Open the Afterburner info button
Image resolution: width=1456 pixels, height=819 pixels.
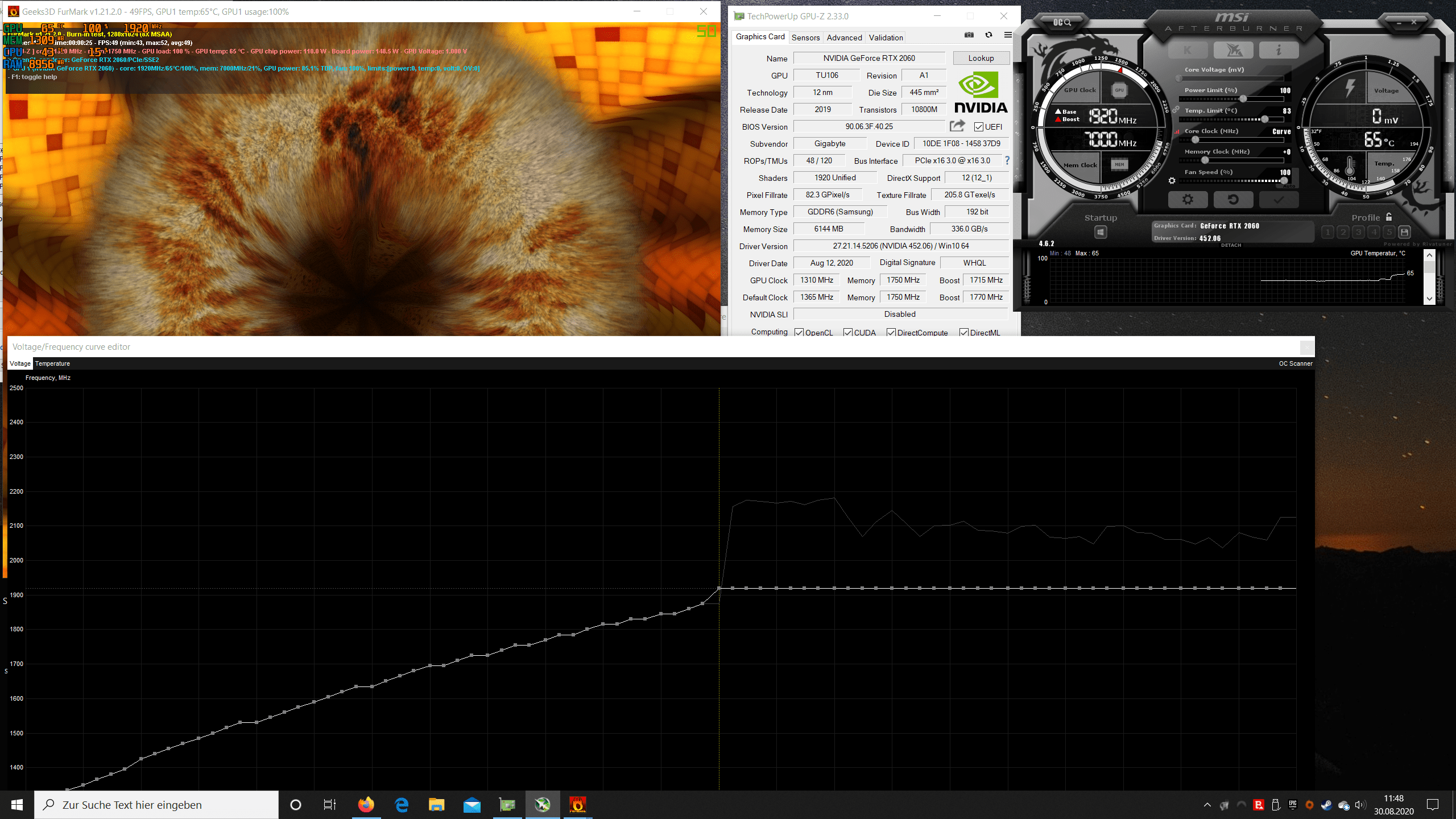[1279, 50]
